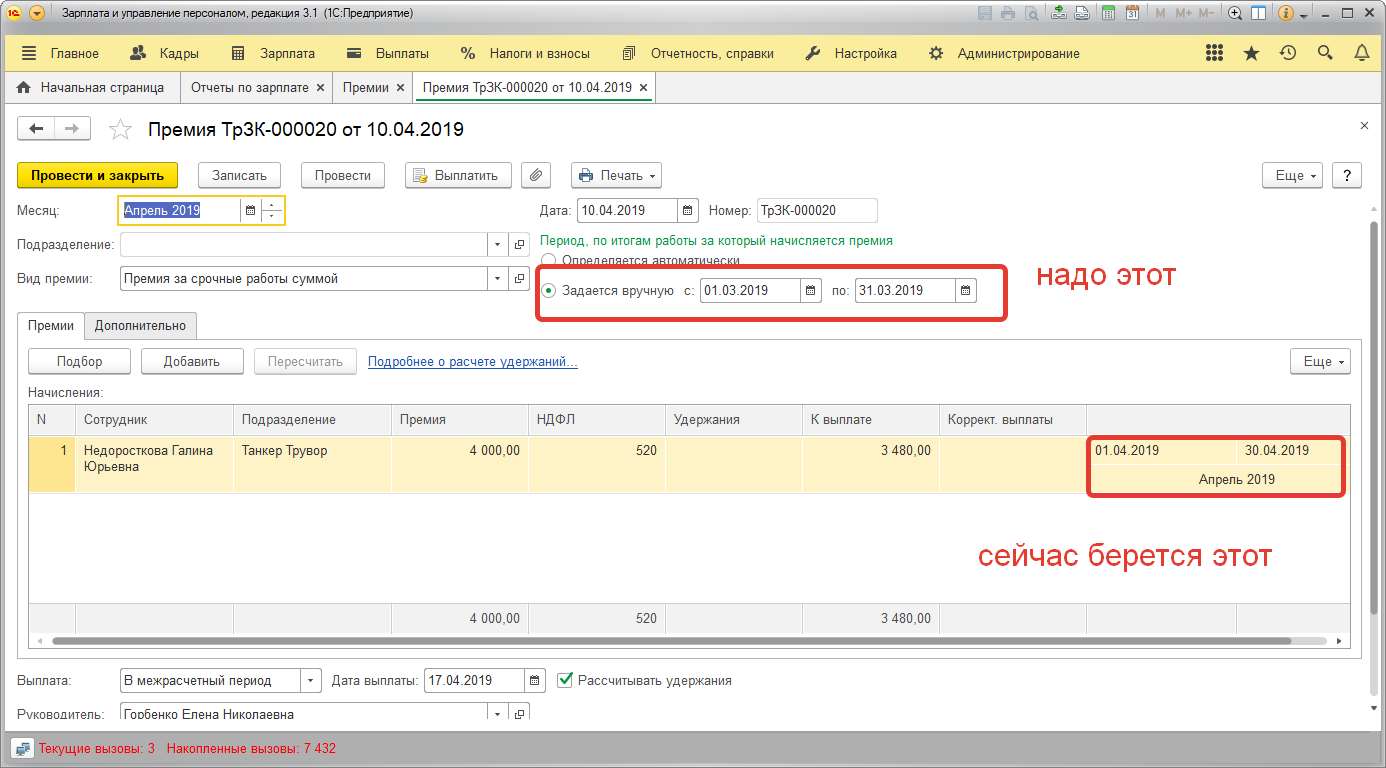Click the back navigation arrow

37,129
